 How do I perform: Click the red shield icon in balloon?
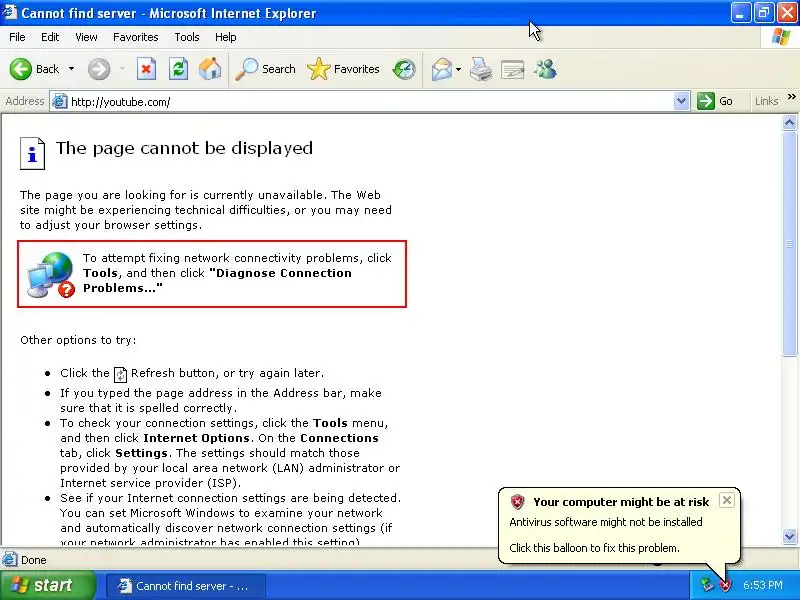(517, 502)
